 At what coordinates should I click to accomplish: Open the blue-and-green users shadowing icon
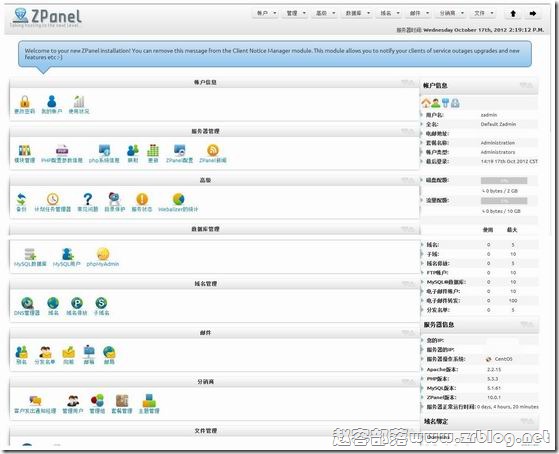point(133,151)
